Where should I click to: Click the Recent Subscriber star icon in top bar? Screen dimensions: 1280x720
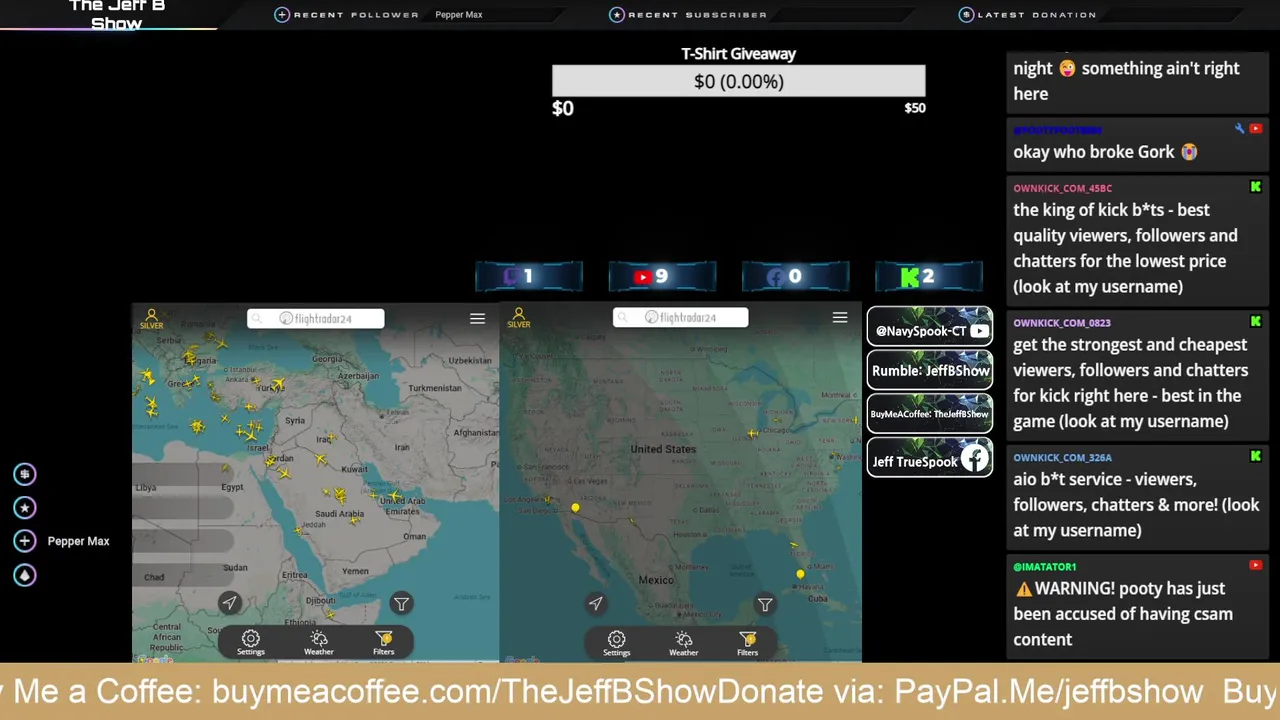pos(617,15)
